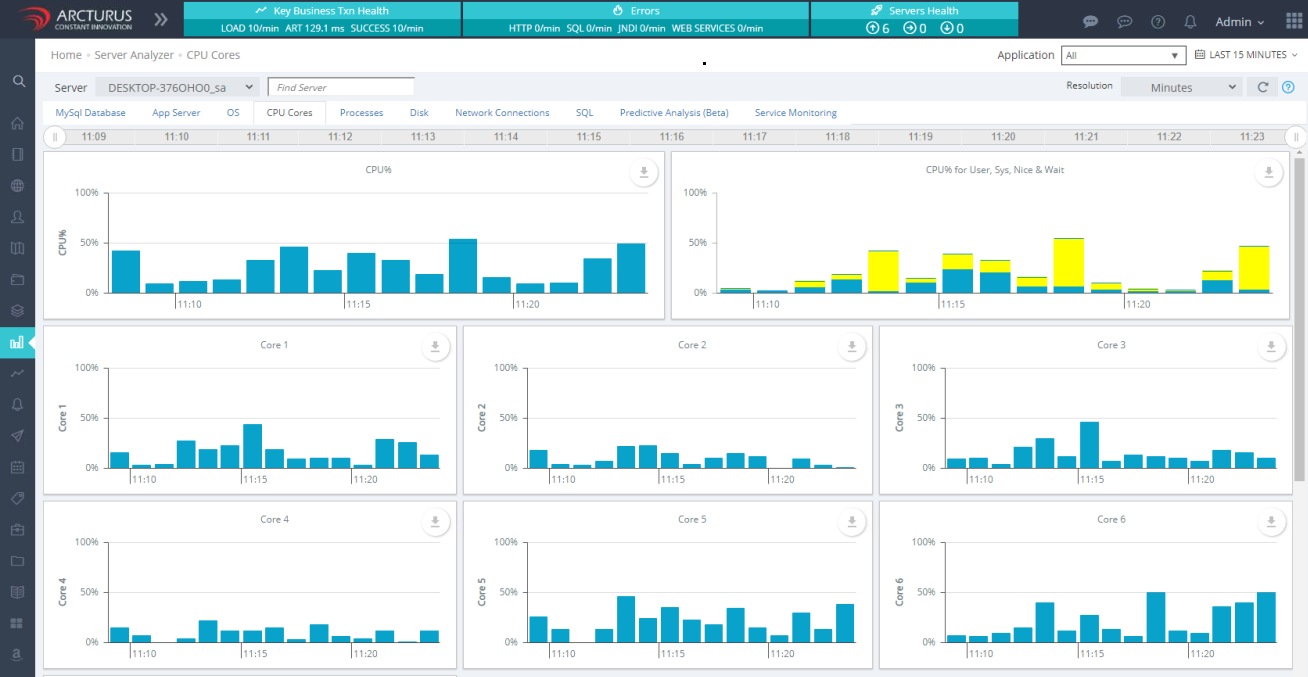Download the Core 5 chart
Screen dimensions: 1308x677
click(x=852, y=522)
